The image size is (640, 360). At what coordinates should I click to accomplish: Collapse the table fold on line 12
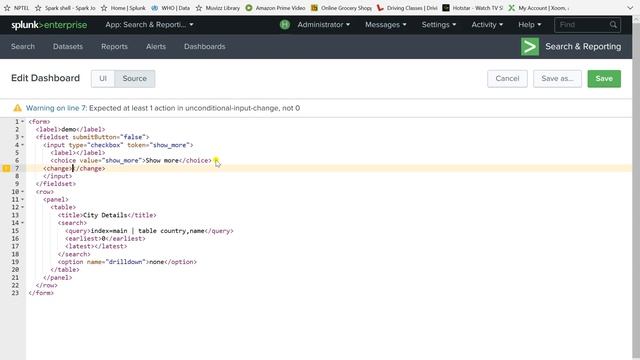[x=22, y=207]
